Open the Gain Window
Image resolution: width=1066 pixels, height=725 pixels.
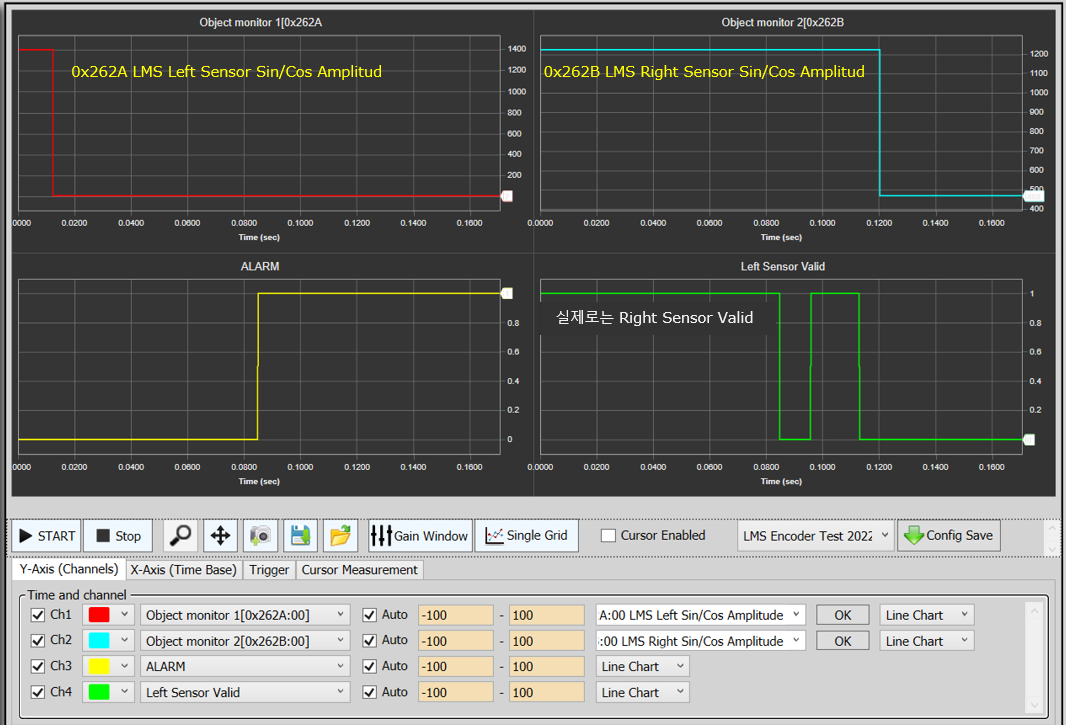click(419, 536)
